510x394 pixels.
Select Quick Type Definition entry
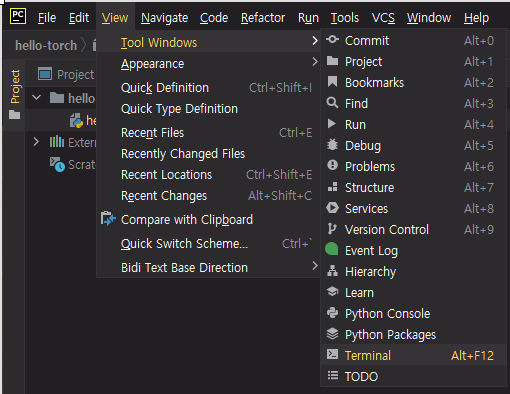click(209, 109)
